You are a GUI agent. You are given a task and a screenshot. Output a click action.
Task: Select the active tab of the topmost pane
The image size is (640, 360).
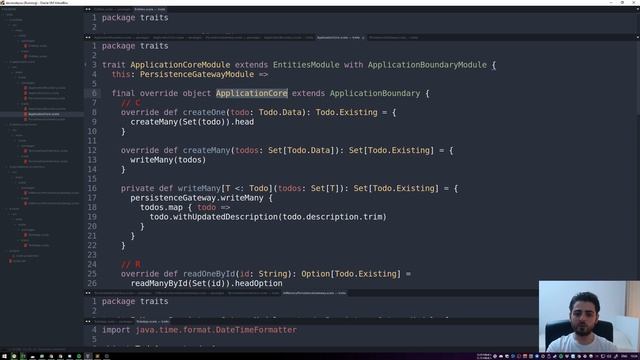150,9
